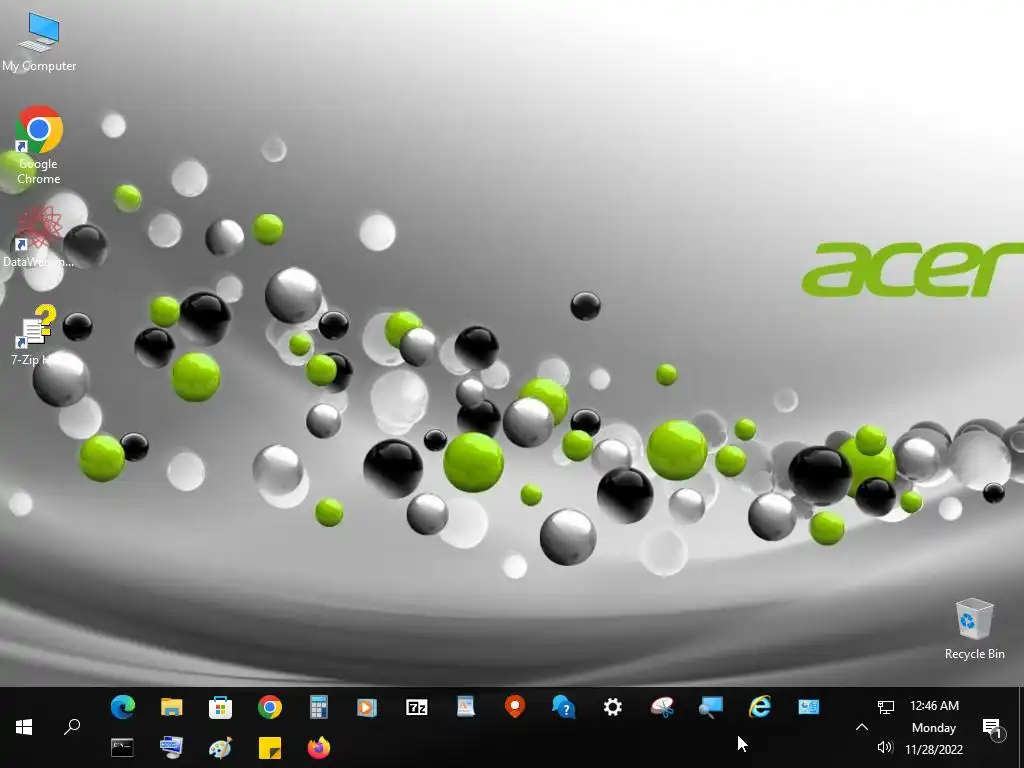
Task: Open Settings gear on taskbar
Action: 613,707
